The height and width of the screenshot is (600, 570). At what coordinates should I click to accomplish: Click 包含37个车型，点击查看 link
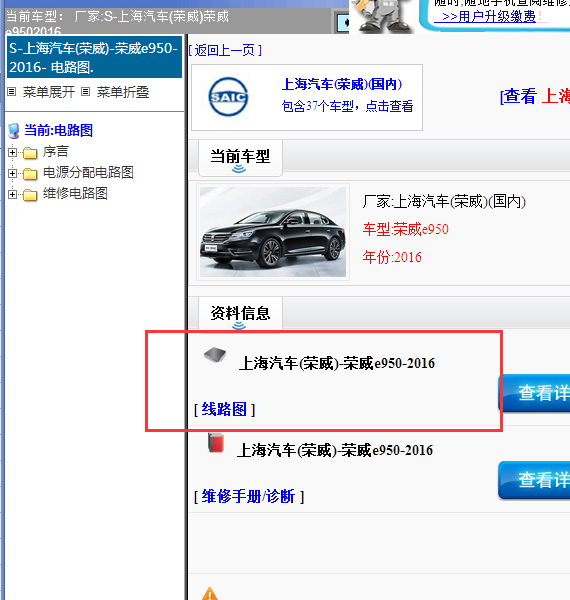[x=347, y=106]
